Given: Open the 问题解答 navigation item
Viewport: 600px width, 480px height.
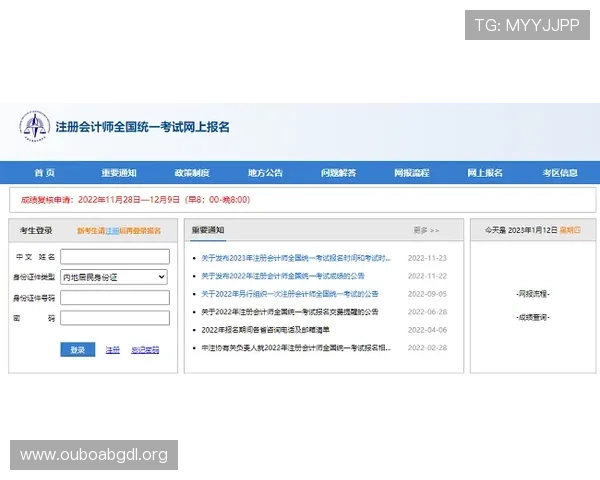Looking at the screenshot, I should (339, 173).
